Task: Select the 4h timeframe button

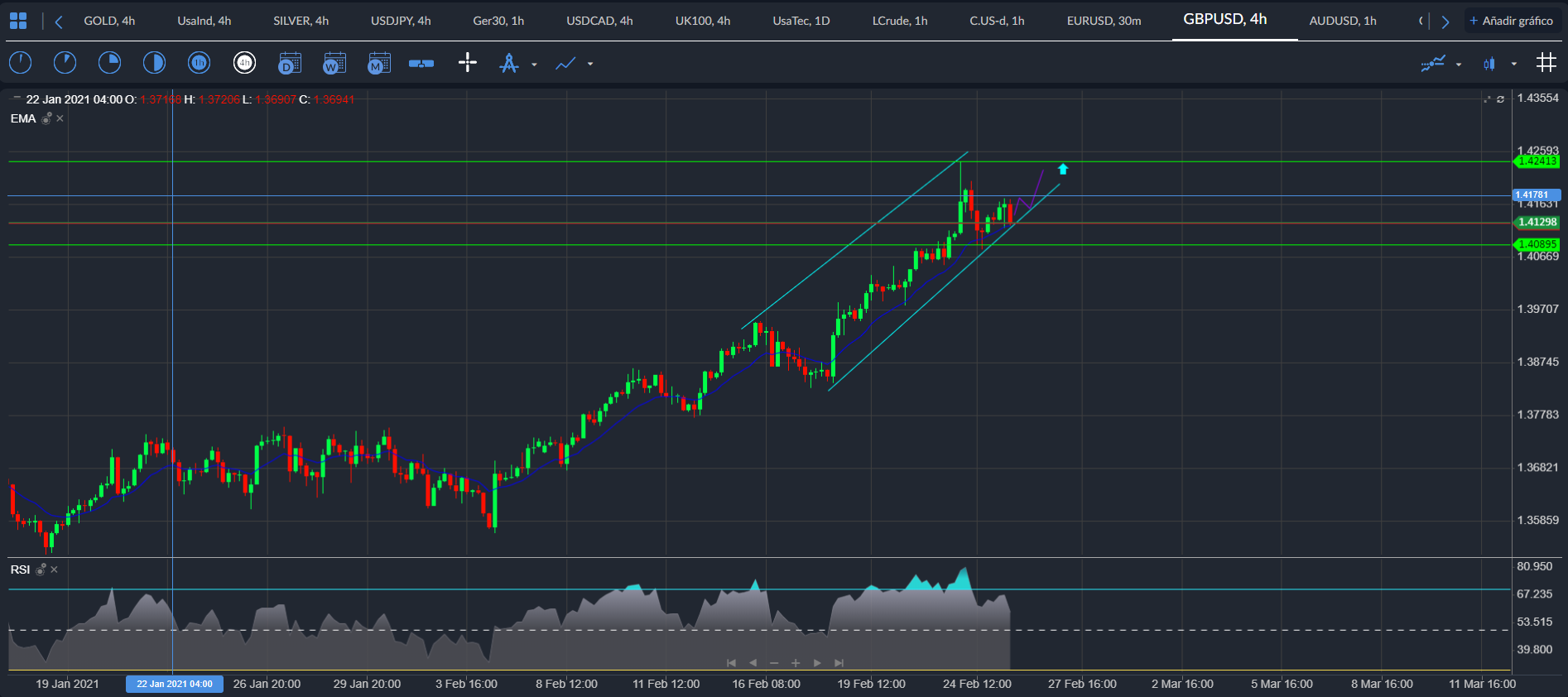Action: (244, 62)
